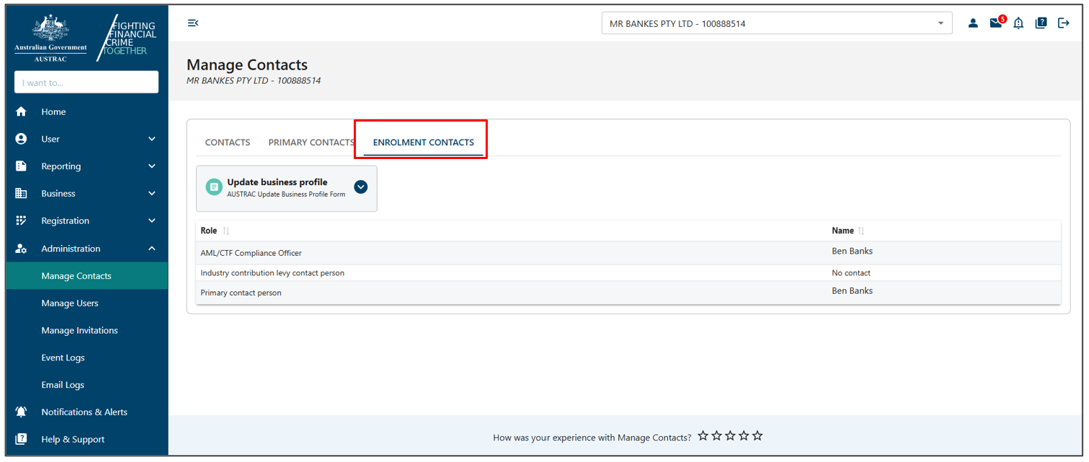Screen dimensions: 1089x462
Task: Open the help book icon in the header
Action: tap(1040, 23)
